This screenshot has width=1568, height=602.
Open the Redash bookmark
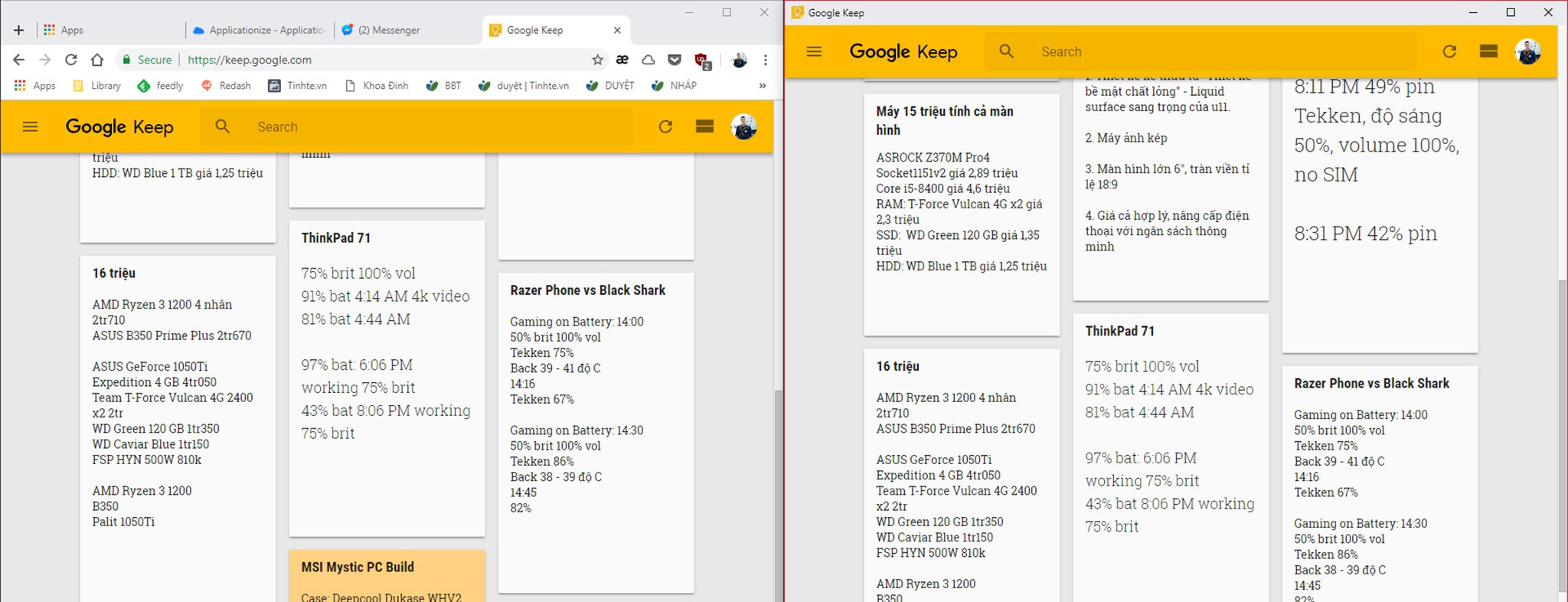226,86
